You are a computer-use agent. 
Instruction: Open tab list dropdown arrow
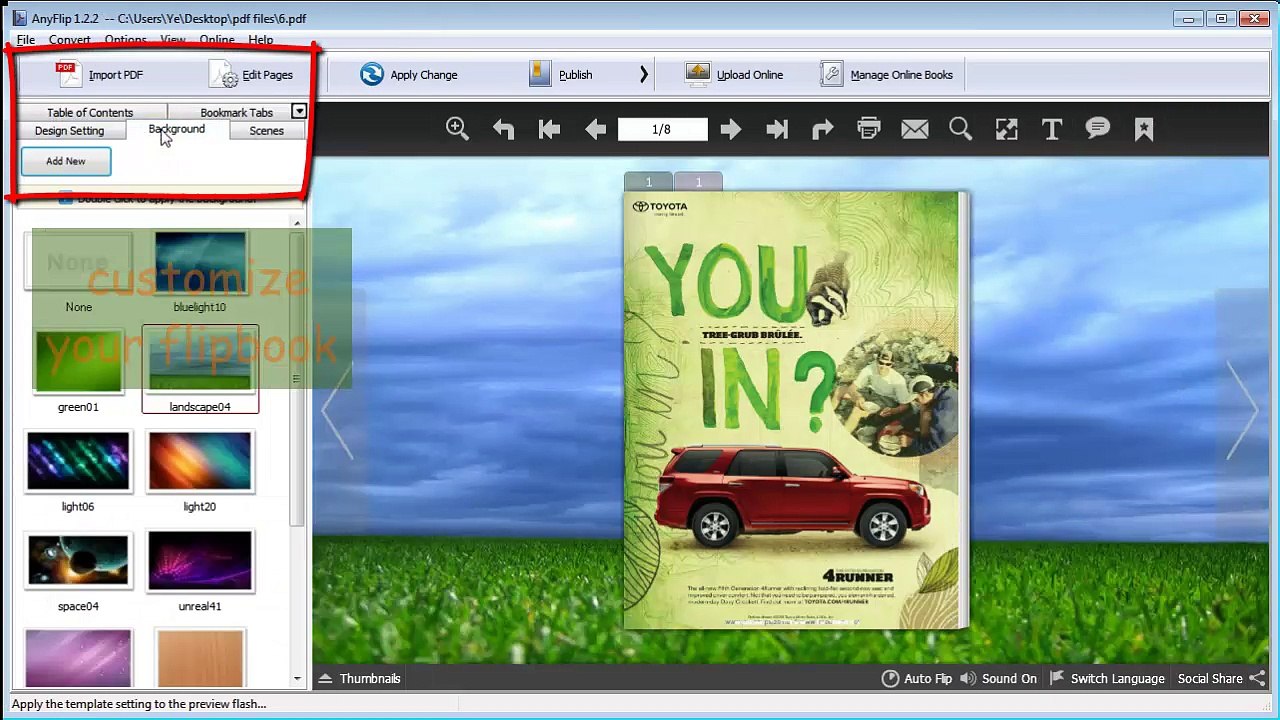pyautogui.click(x=298, y=111)
